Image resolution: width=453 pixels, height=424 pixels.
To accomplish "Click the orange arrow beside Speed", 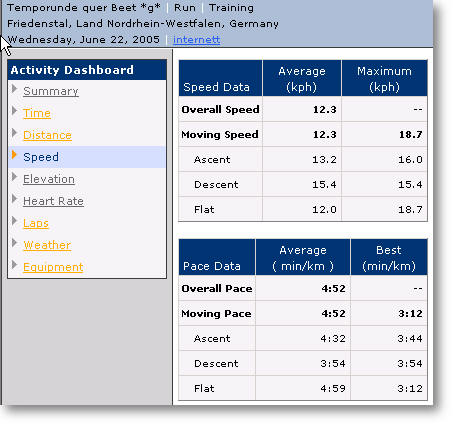I will click(x=14, y=155).
